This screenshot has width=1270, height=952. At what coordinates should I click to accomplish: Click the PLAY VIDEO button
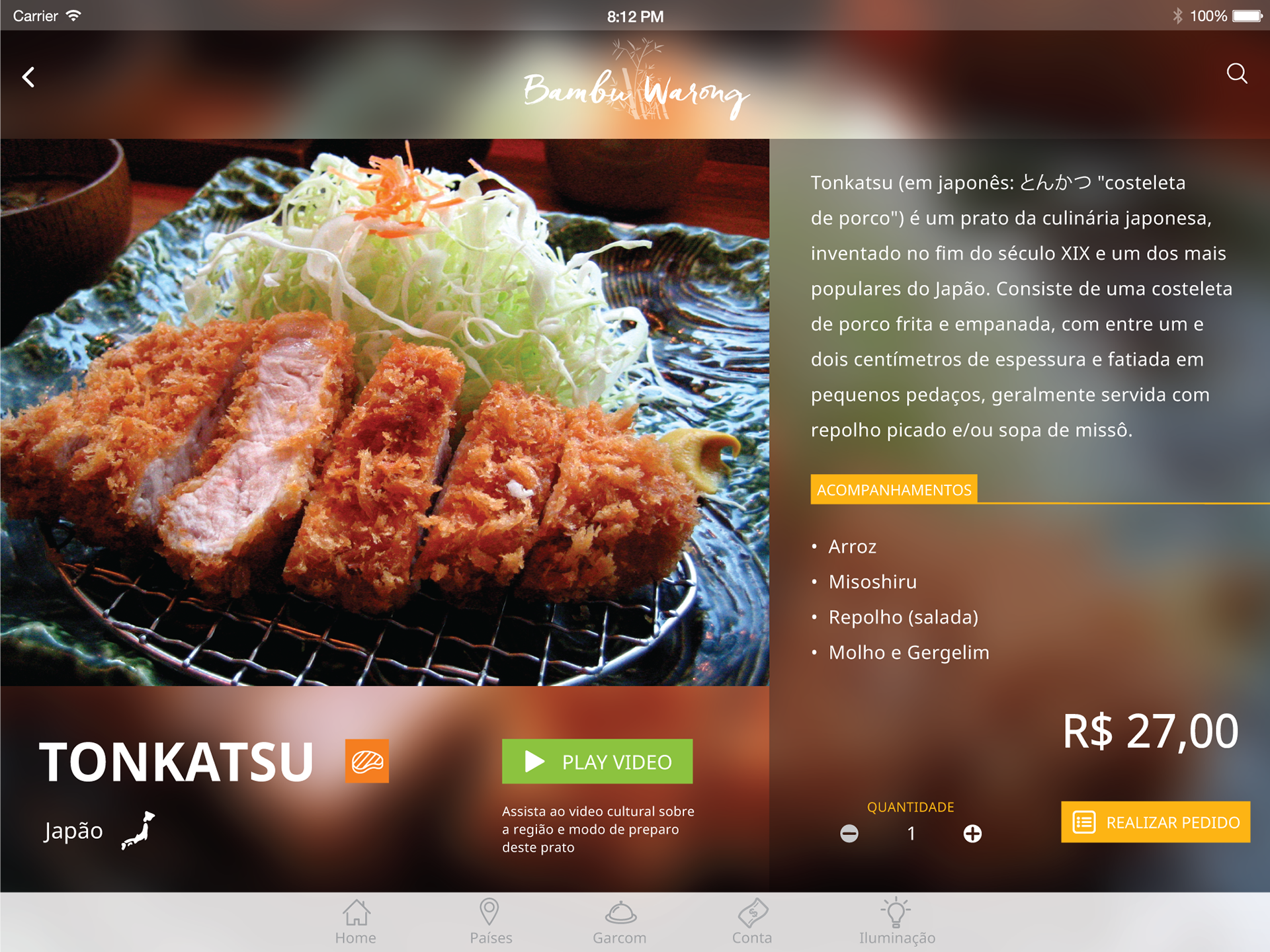pos(597,762)
